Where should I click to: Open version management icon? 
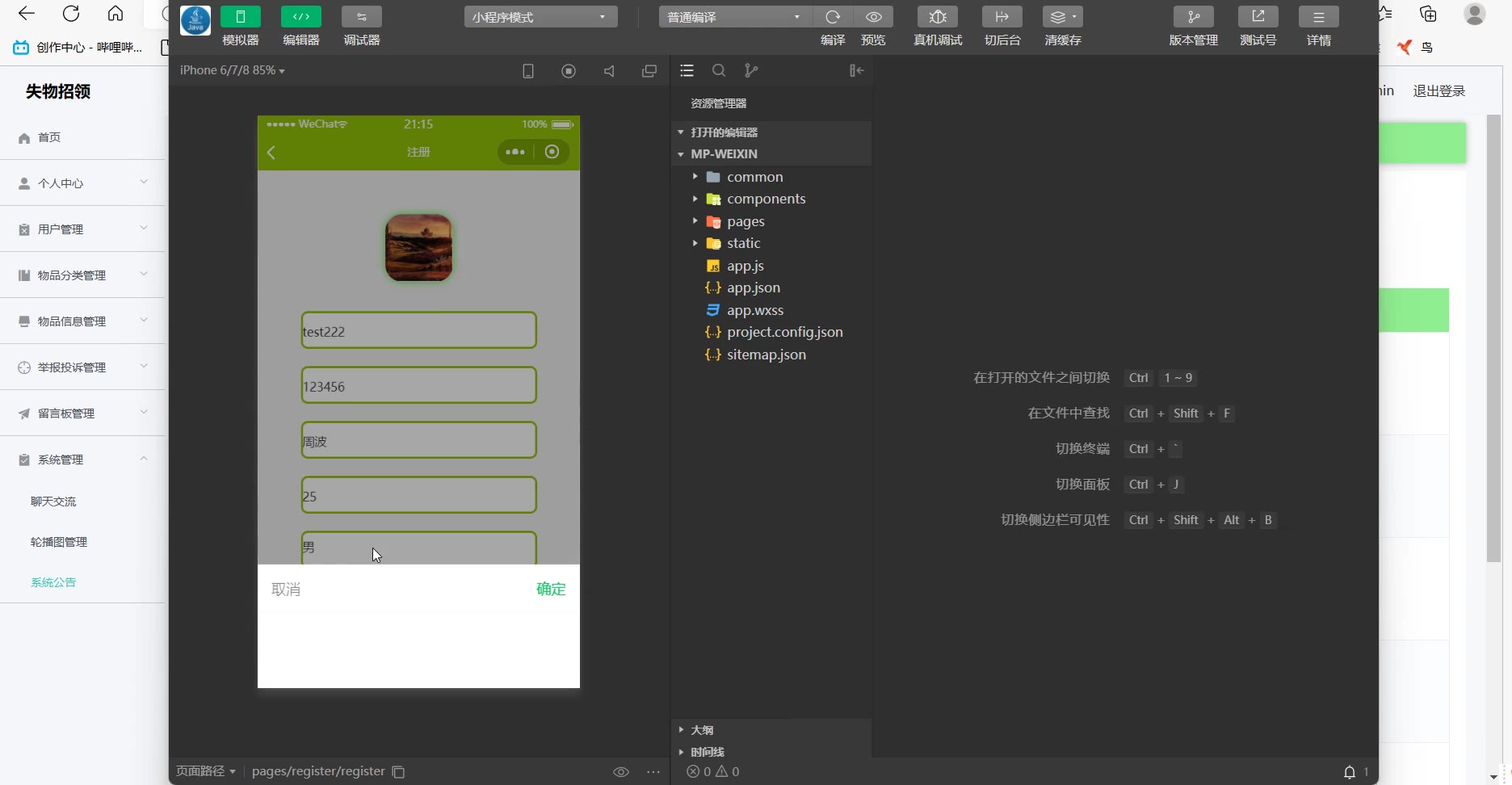click(1193, 17)
